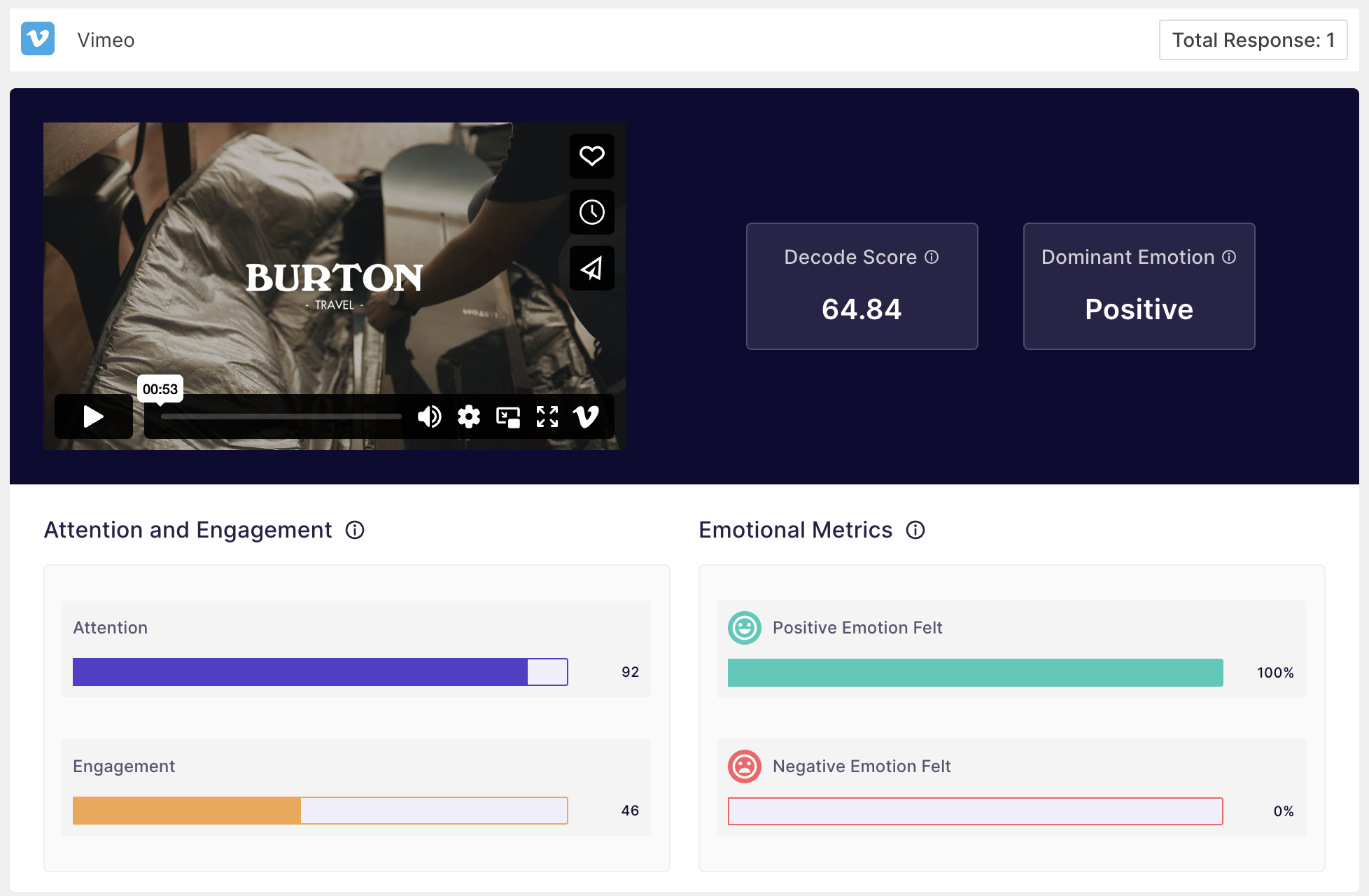Click the Vimeo logo in player controls
Image resolution: width=1369 pixels, height=896 pixels.
(x=586, y=416)
